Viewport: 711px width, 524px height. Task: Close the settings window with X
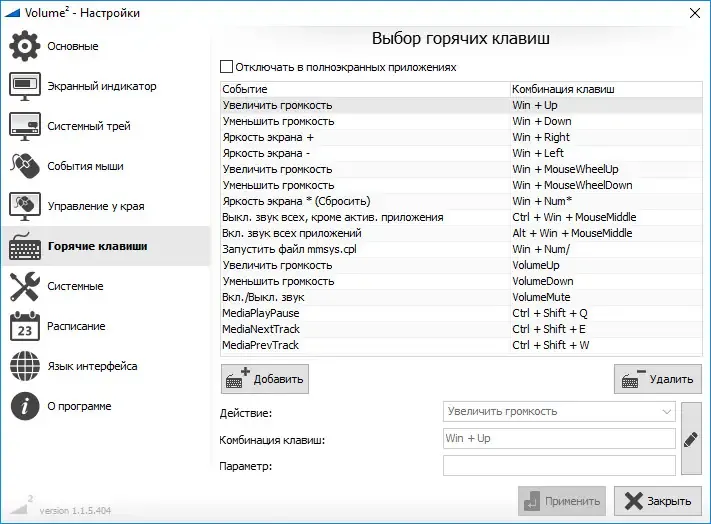(695, 13)
